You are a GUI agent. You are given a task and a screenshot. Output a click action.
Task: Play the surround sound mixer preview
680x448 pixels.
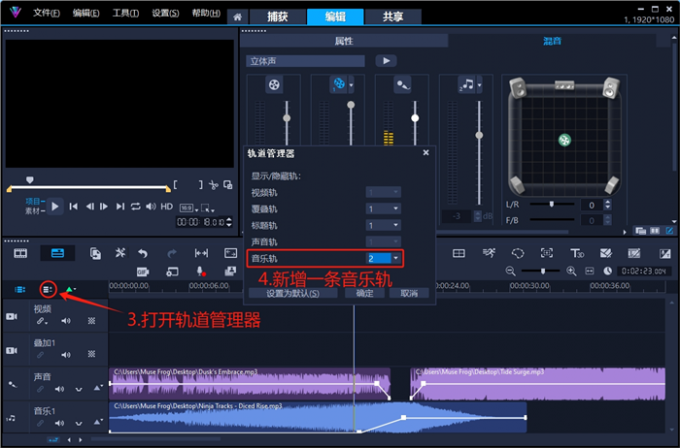point(386,61)
